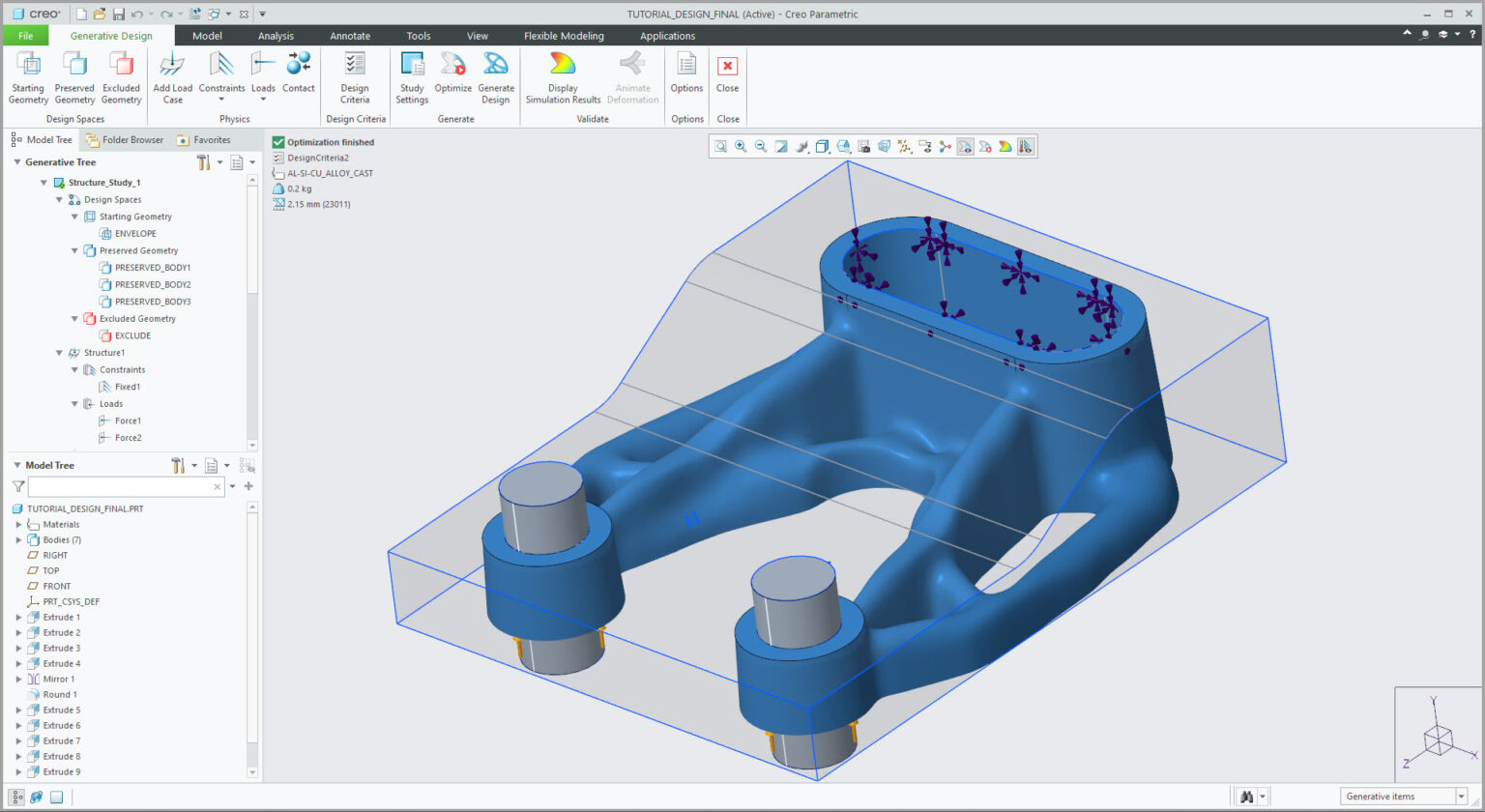Select the Add Load Case tool
This screenshot has height=812, width=1485.
172,75
